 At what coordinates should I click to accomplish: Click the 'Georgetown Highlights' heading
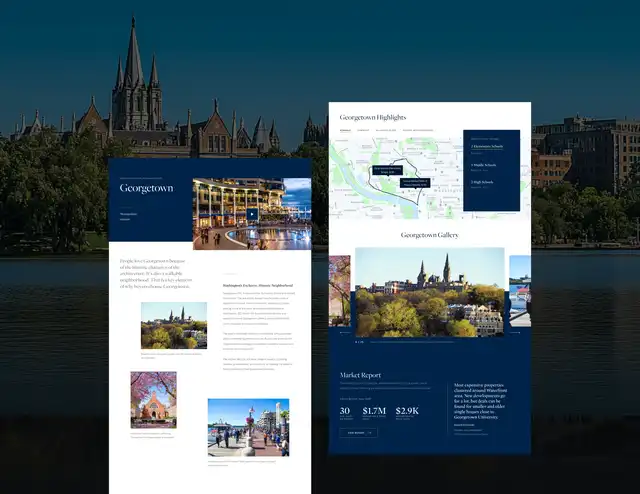pyautogui.click(x=373, y=117)
